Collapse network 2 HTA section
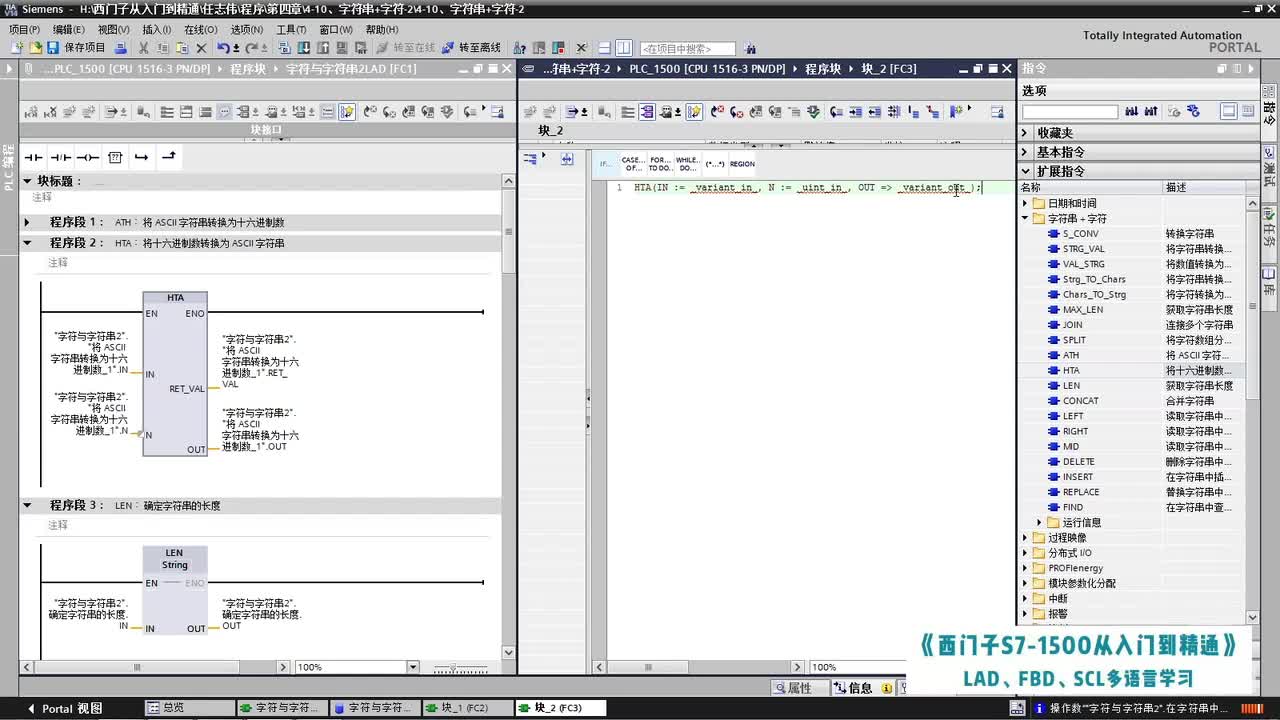Viewport: 1280px width, 720px height. coord(28,243)
